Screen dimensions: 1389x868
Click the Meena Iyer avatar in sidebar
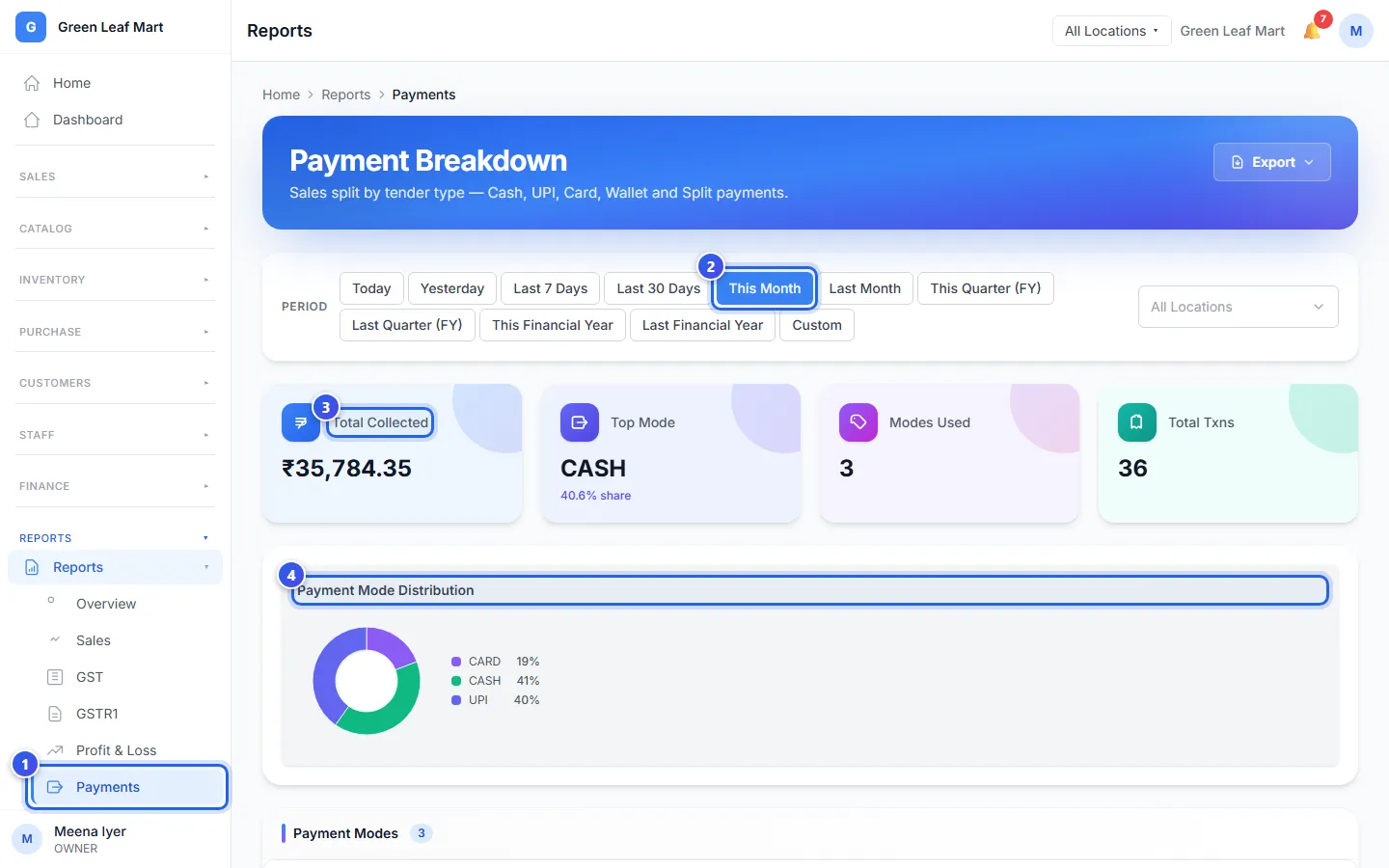27,839
